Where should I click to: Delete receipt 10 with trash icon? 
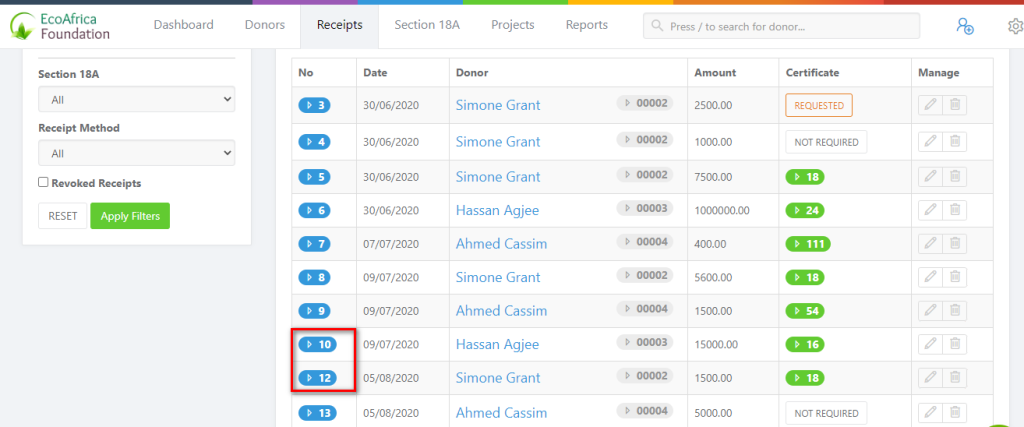(x=955, y=344)
